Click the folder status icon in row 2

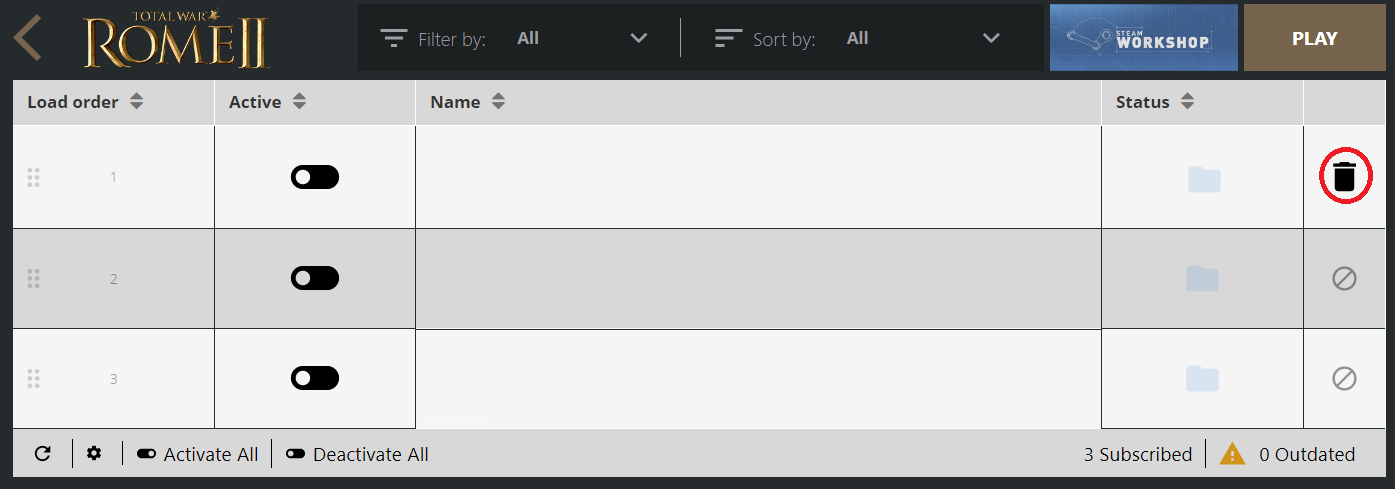pos(1202,279)
